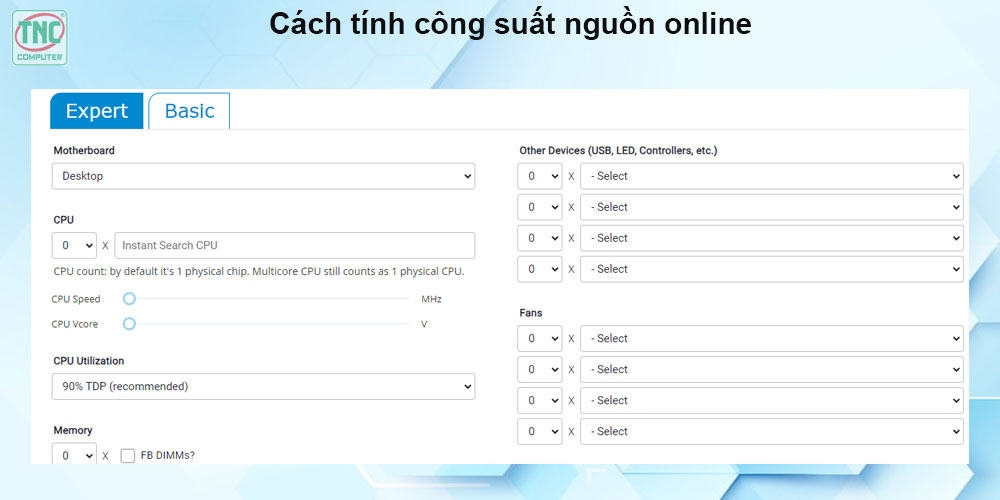Open first Other Devices quantity dropdown

(540, 176)
